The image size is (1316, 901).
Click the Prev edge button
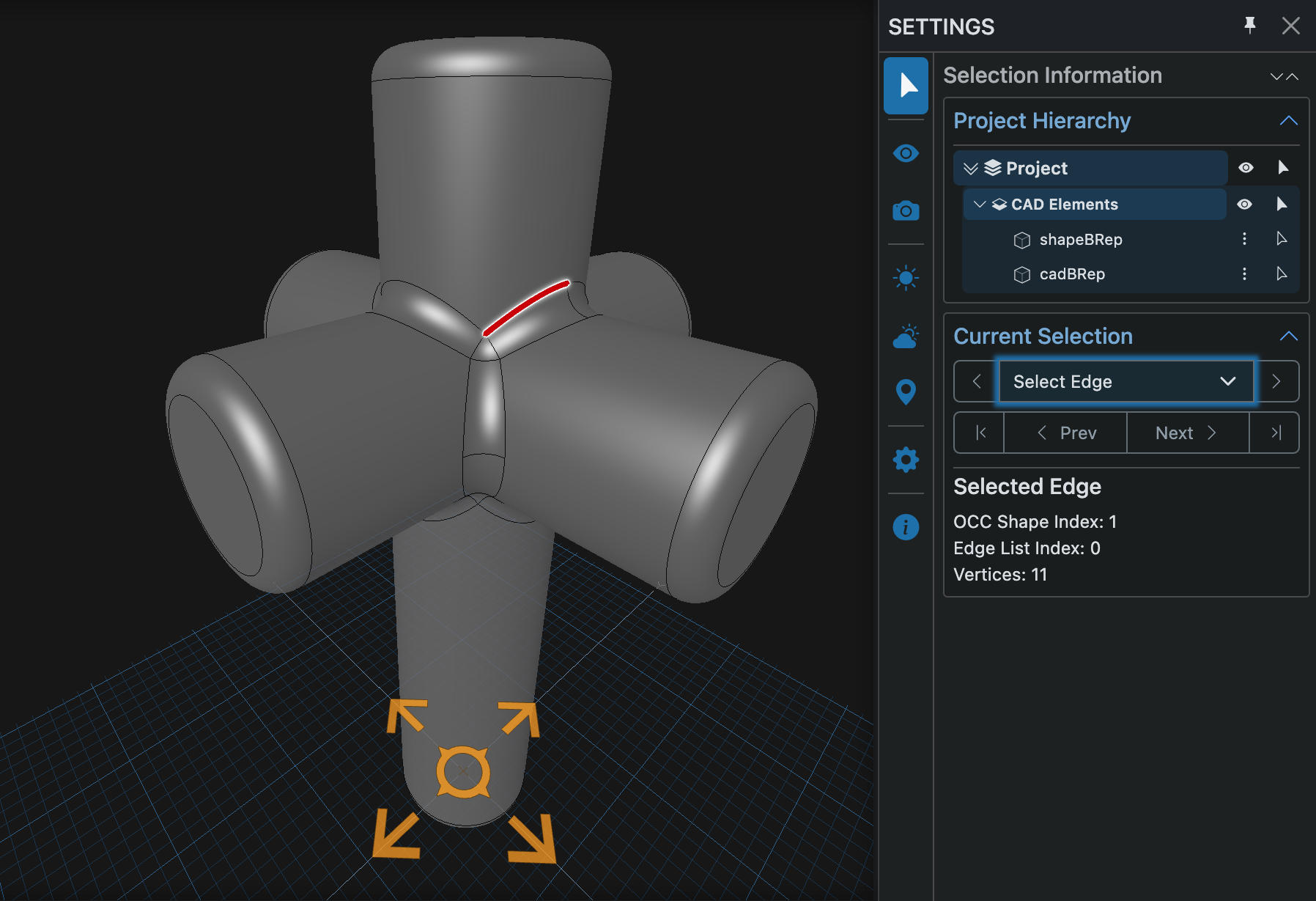(x=1066, y=433)
